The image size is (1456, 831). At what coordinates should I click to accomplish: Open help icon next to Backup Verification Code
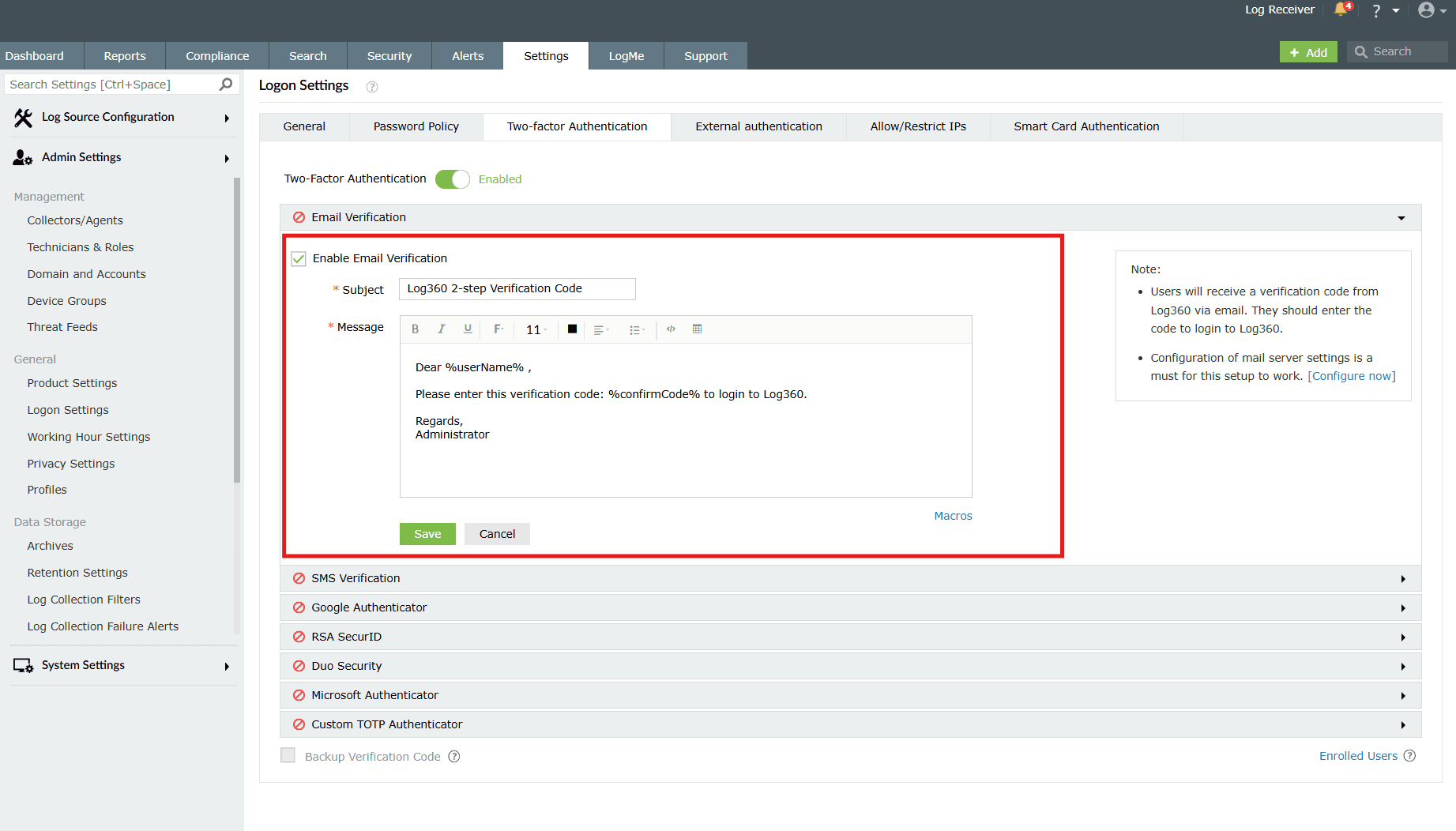[x=454, y=757]
